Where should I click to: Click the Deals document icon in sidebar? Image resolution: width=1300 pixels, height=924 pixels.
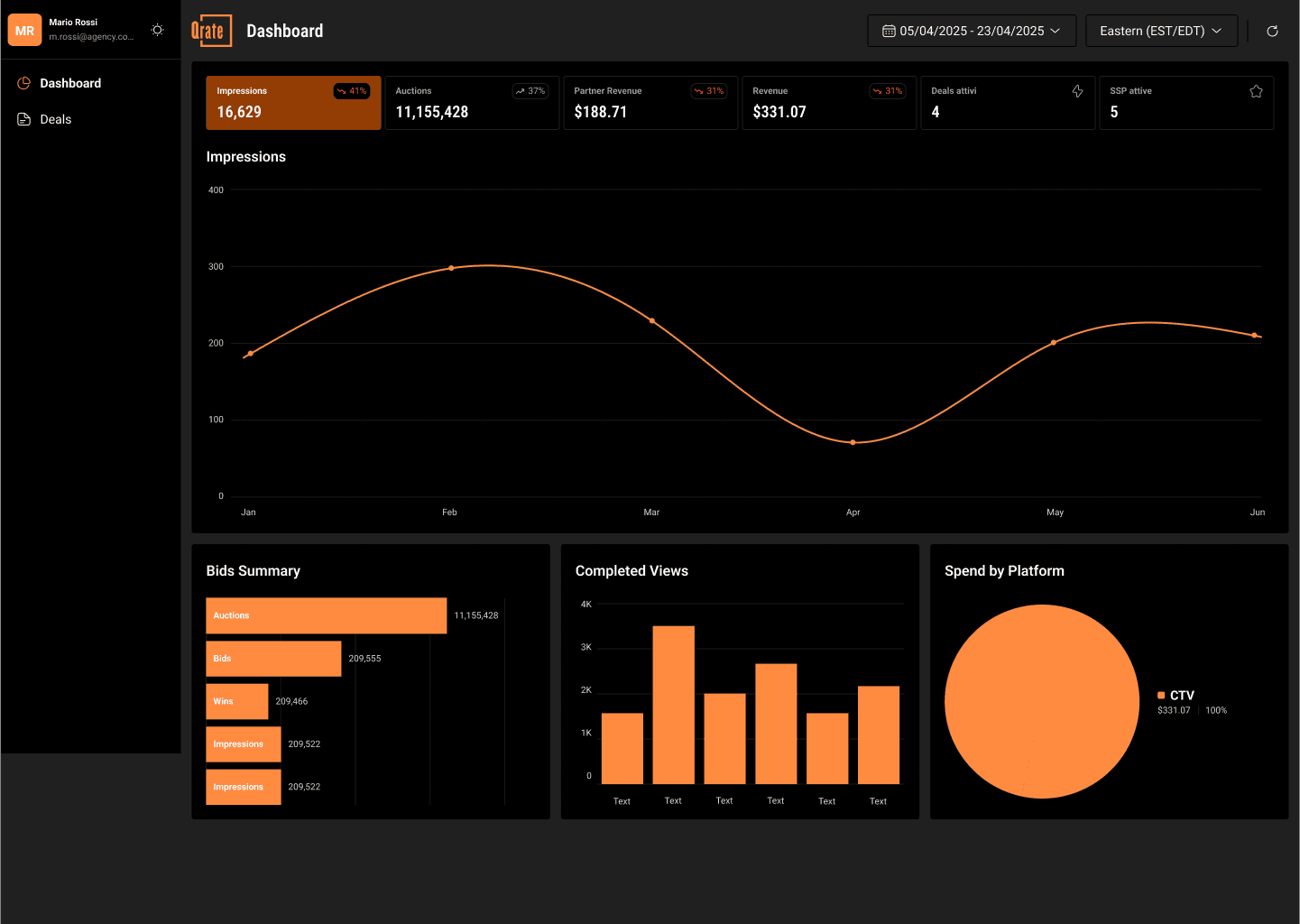pos(24,119)
